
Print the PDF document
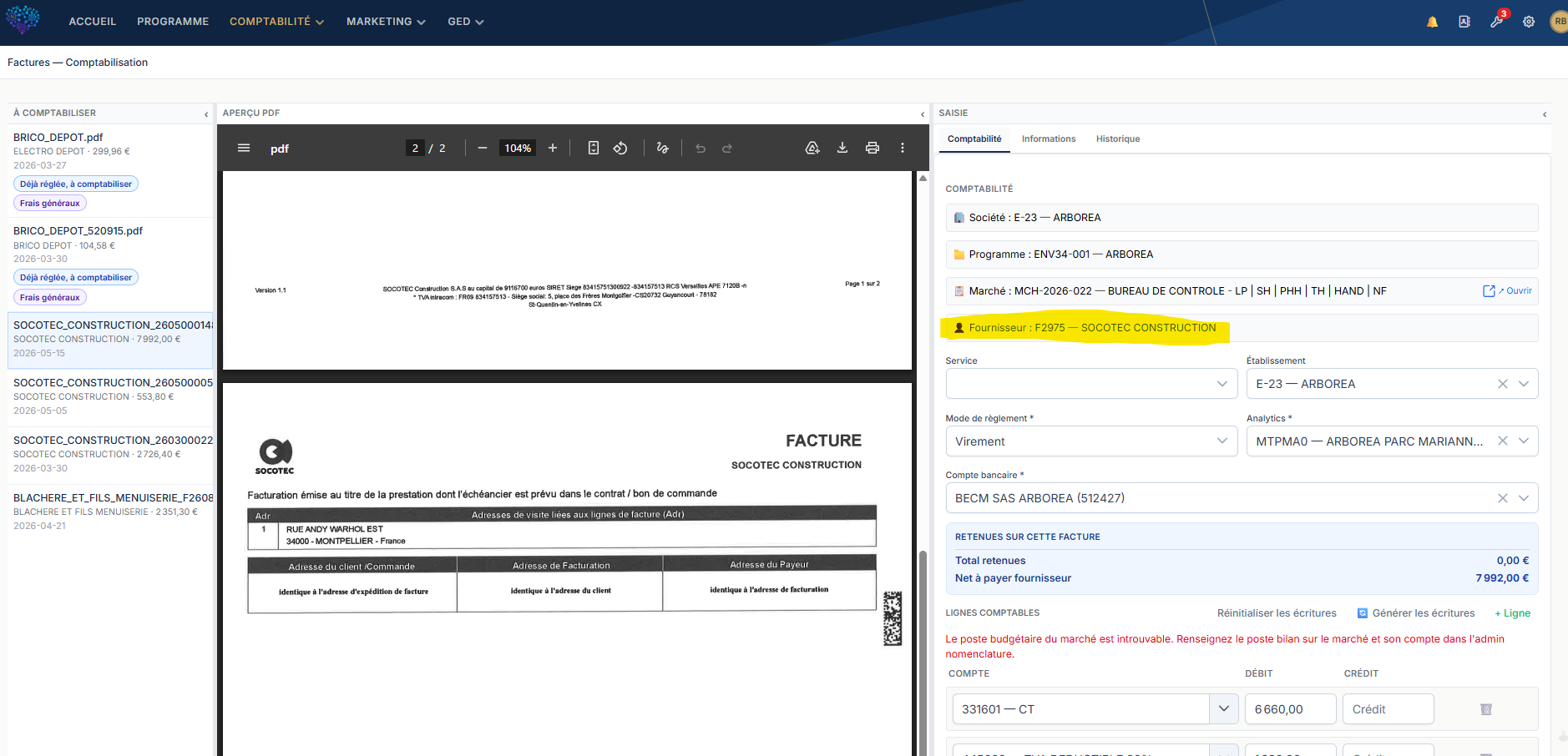pos(873,148)
